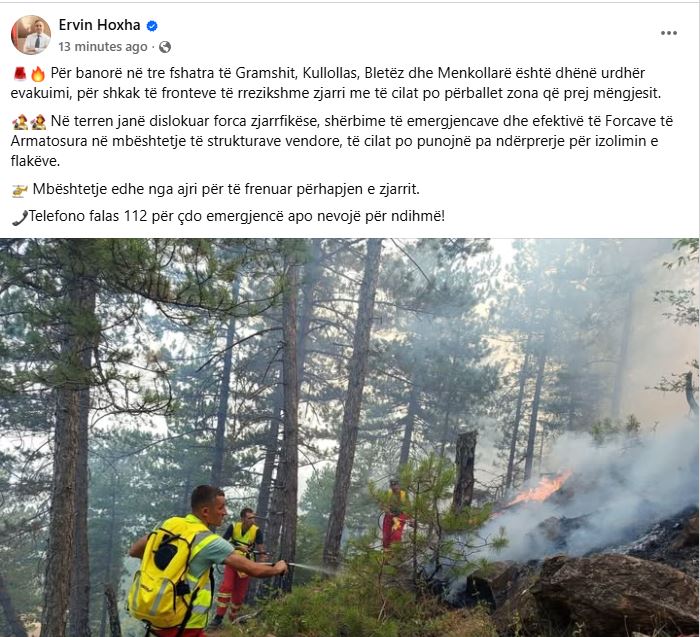Image resolution: width=700 pixels, height=637 pixels.
Task: Open the Ervin Hoxha profile name link
Action: tap(100, 25)
